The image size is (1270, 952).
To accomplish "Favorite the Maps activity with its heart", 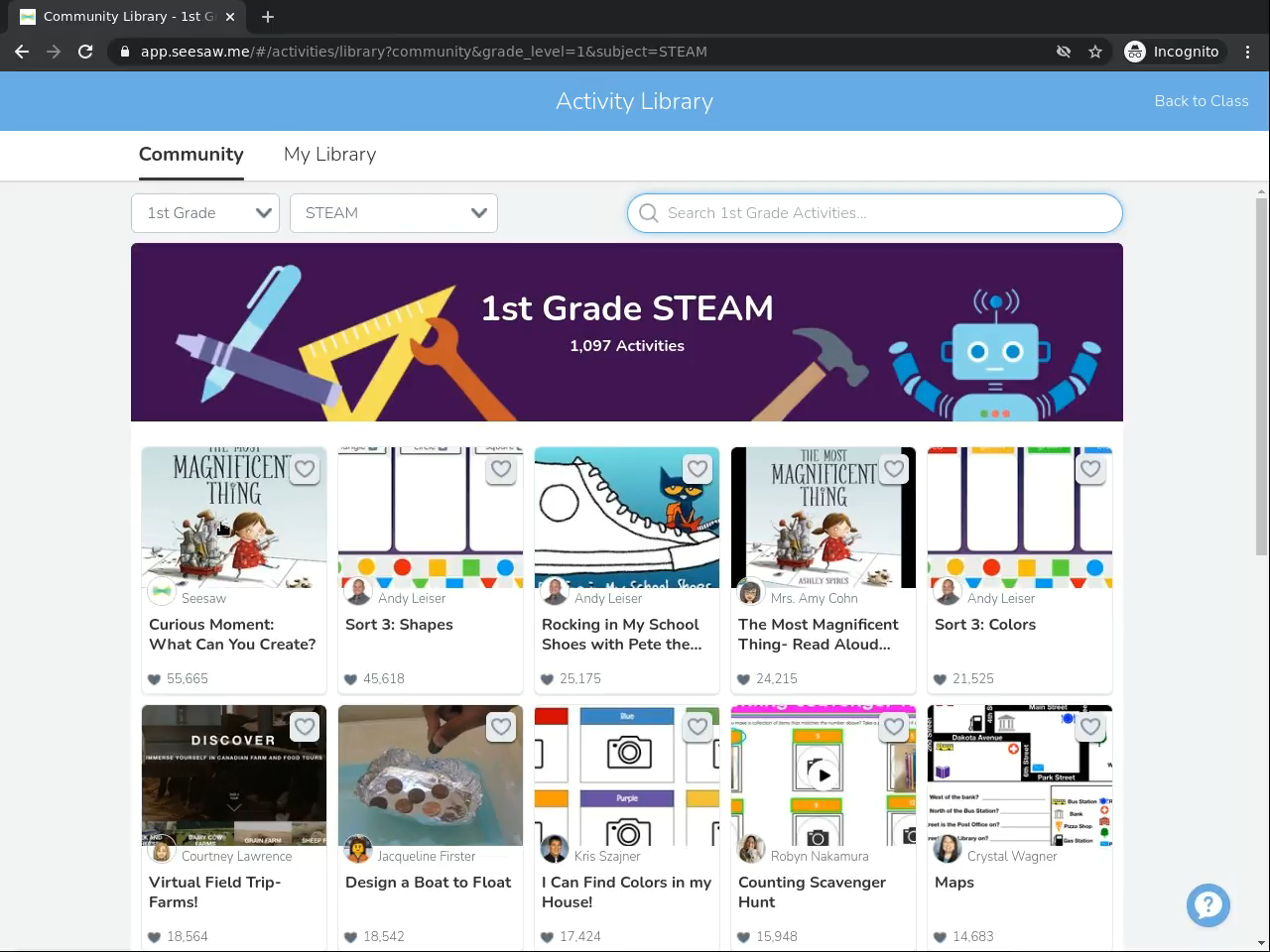I will click(x=1090, y=727).
